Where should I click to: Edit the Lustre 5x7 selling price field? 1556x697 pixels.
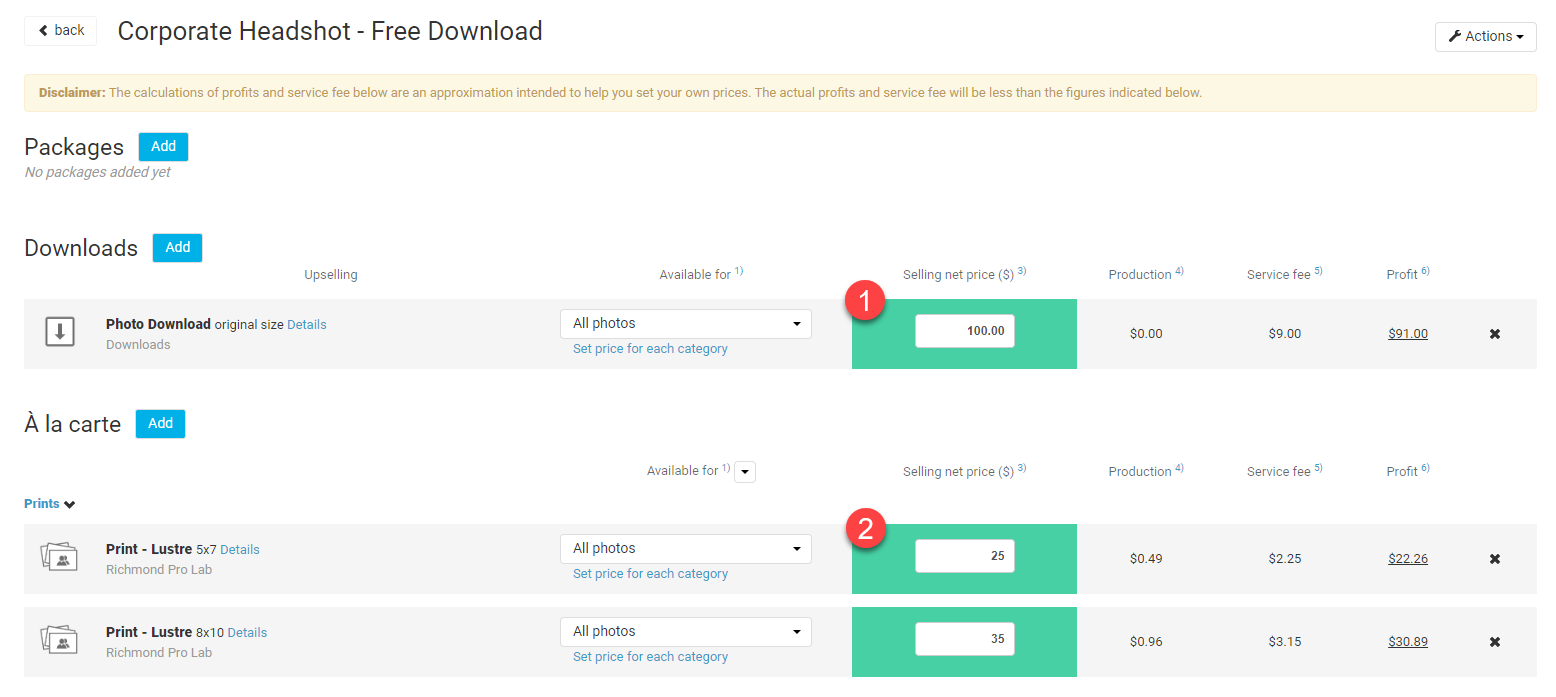[x=964, y=556]
